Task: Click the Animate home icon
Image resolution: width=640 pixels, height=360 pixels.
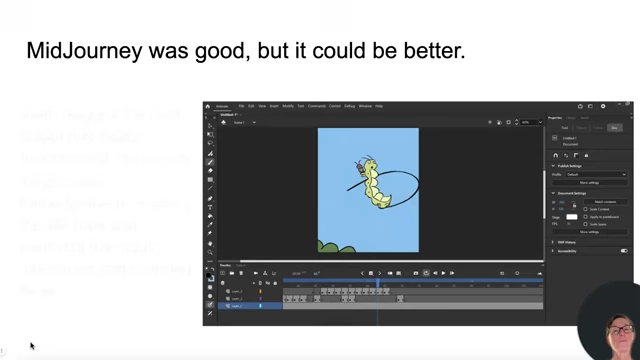Action: coord(207,106)
